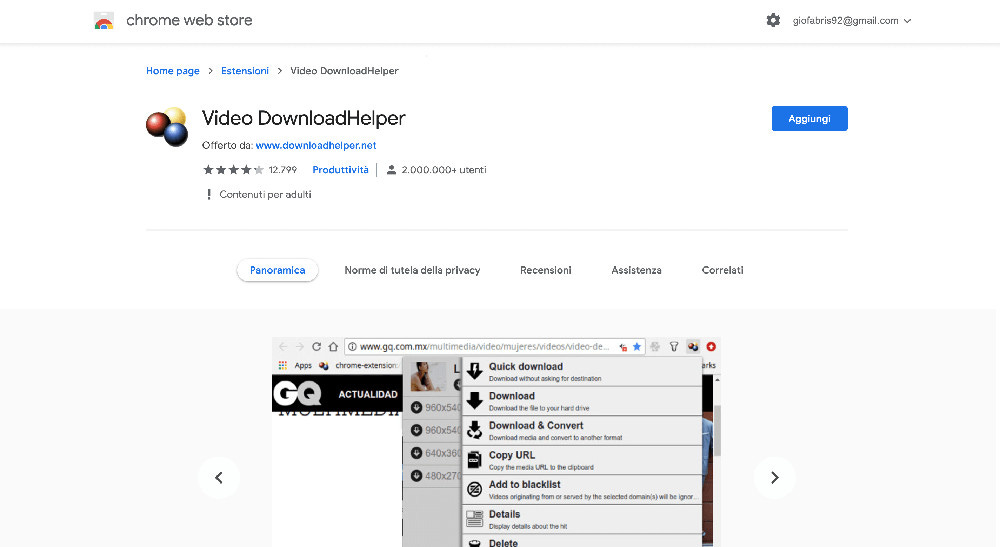Screen dimensions: 1000x547
Task: Show previous screenshot with left arrow
Action: [219, 478]
